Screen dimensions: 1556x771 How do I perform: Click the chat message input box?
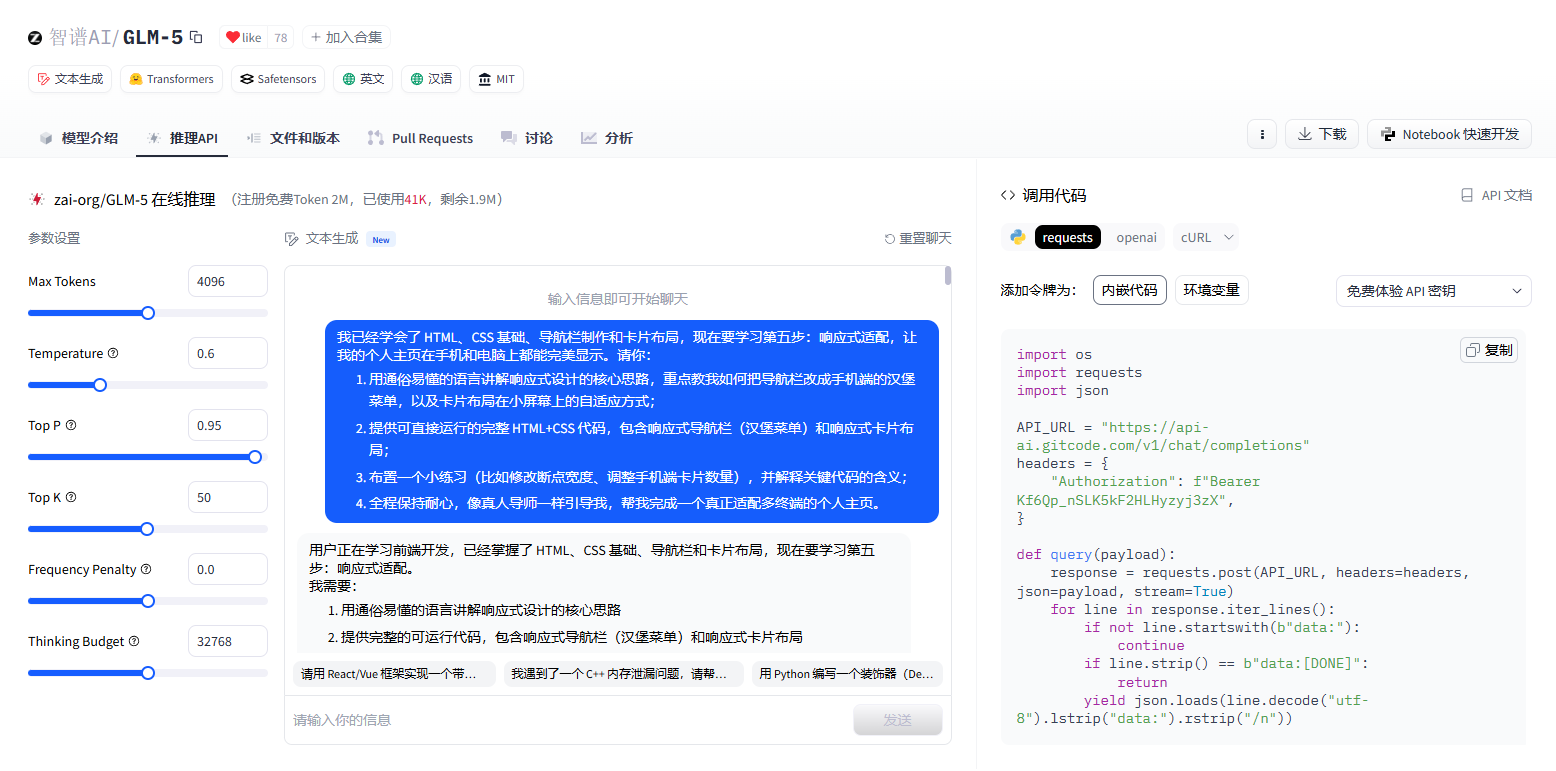(x=568, y=720)
